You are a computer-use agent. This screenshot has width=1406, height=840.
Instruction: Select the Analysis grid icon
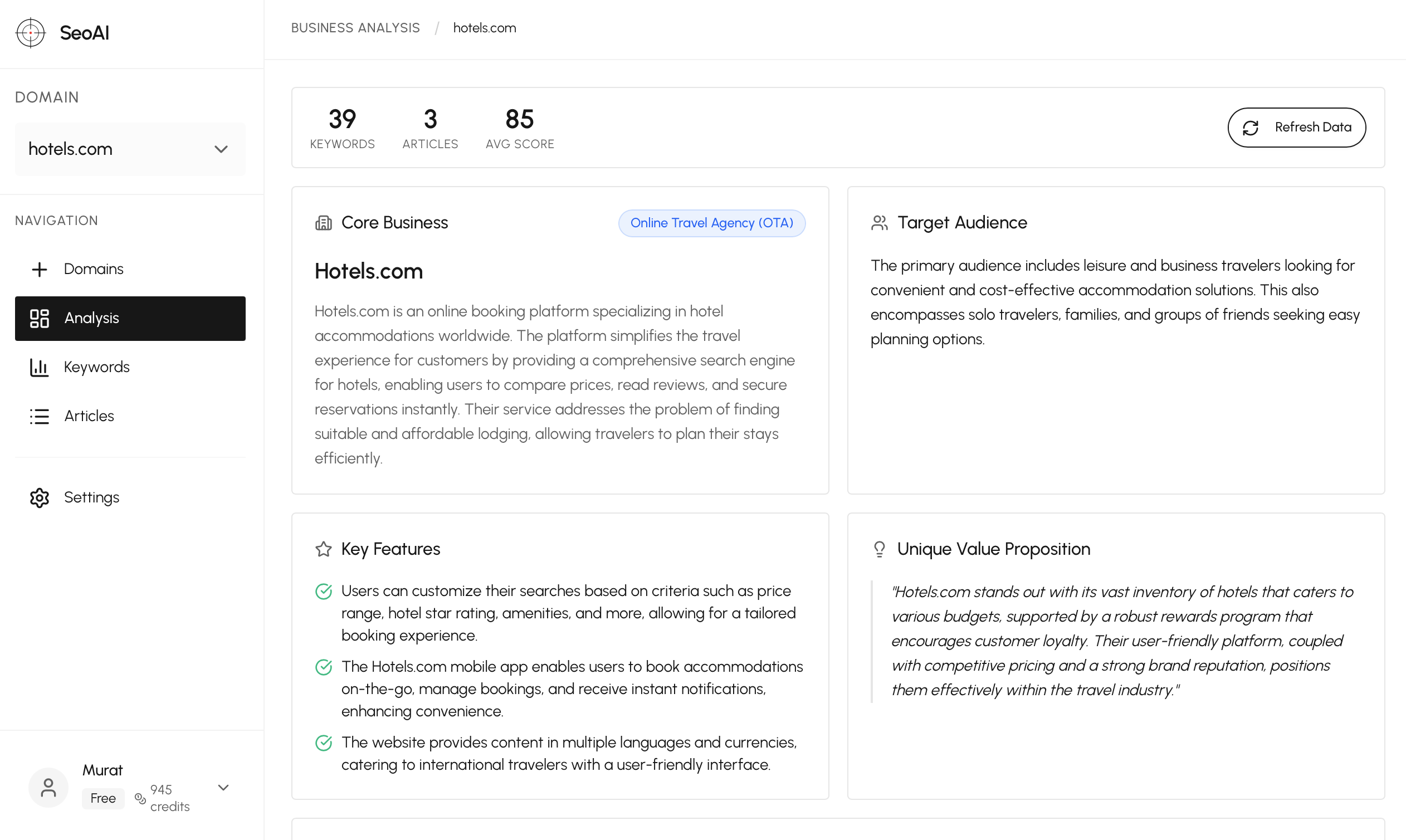39,318
